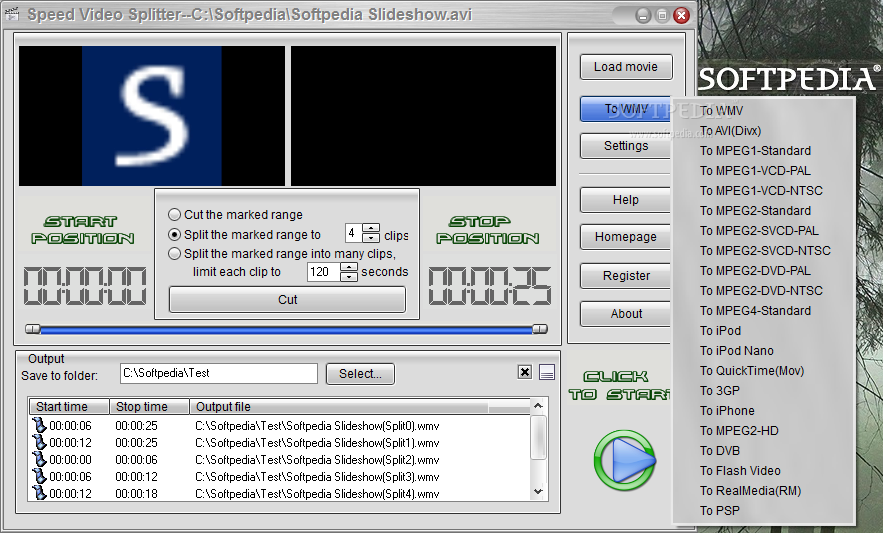Click the stop position slider handle
The image size is (883, 533).
pos(539,328)
